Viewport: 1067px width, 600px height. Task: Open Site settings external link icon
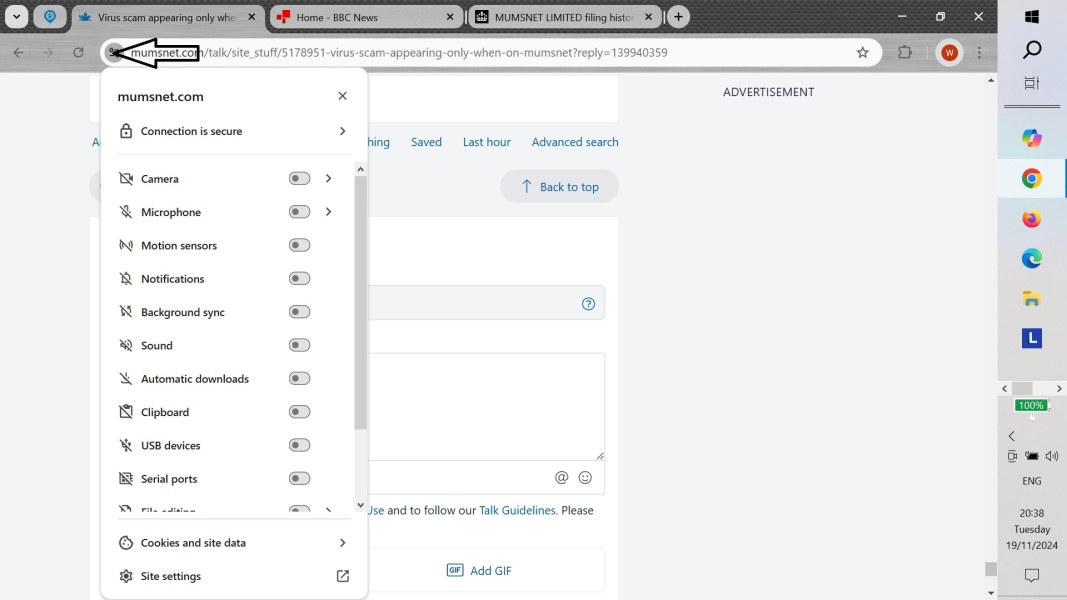[x=342, y=576]
